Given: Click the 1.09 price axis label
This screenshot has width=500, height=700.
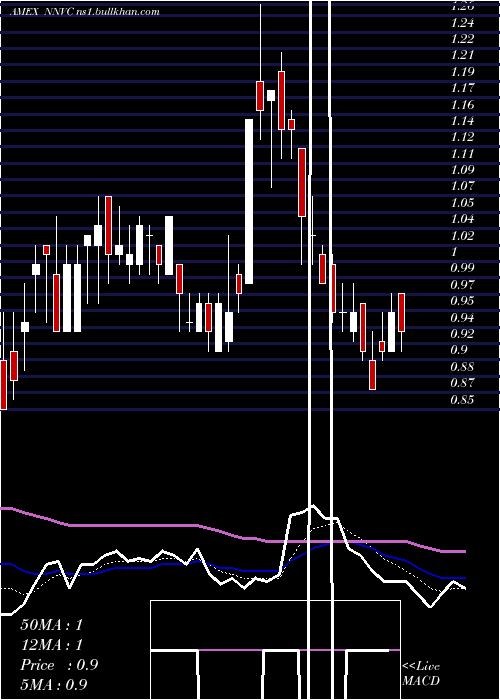Looking at the screenshot, I should pos(462,170).
